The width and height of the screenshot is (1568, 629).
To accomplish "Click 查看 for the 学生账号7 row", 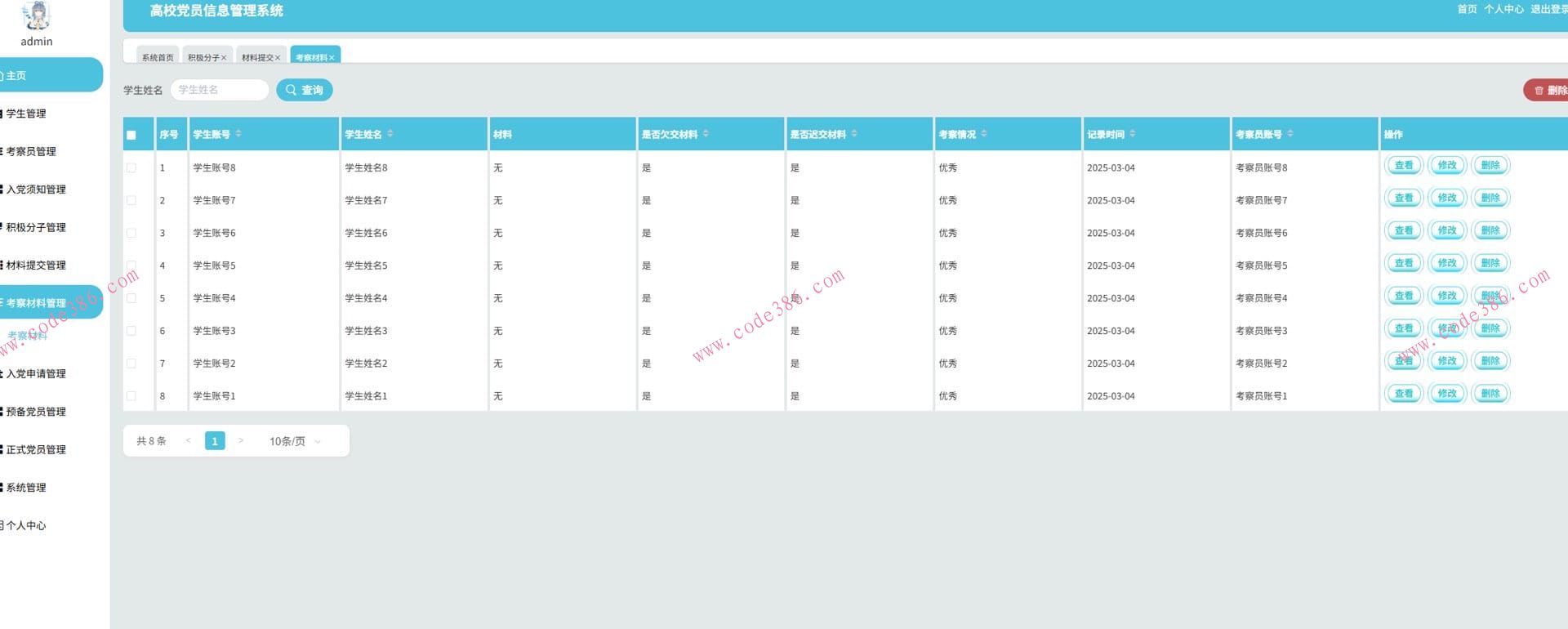I will tap(1404, 198).
